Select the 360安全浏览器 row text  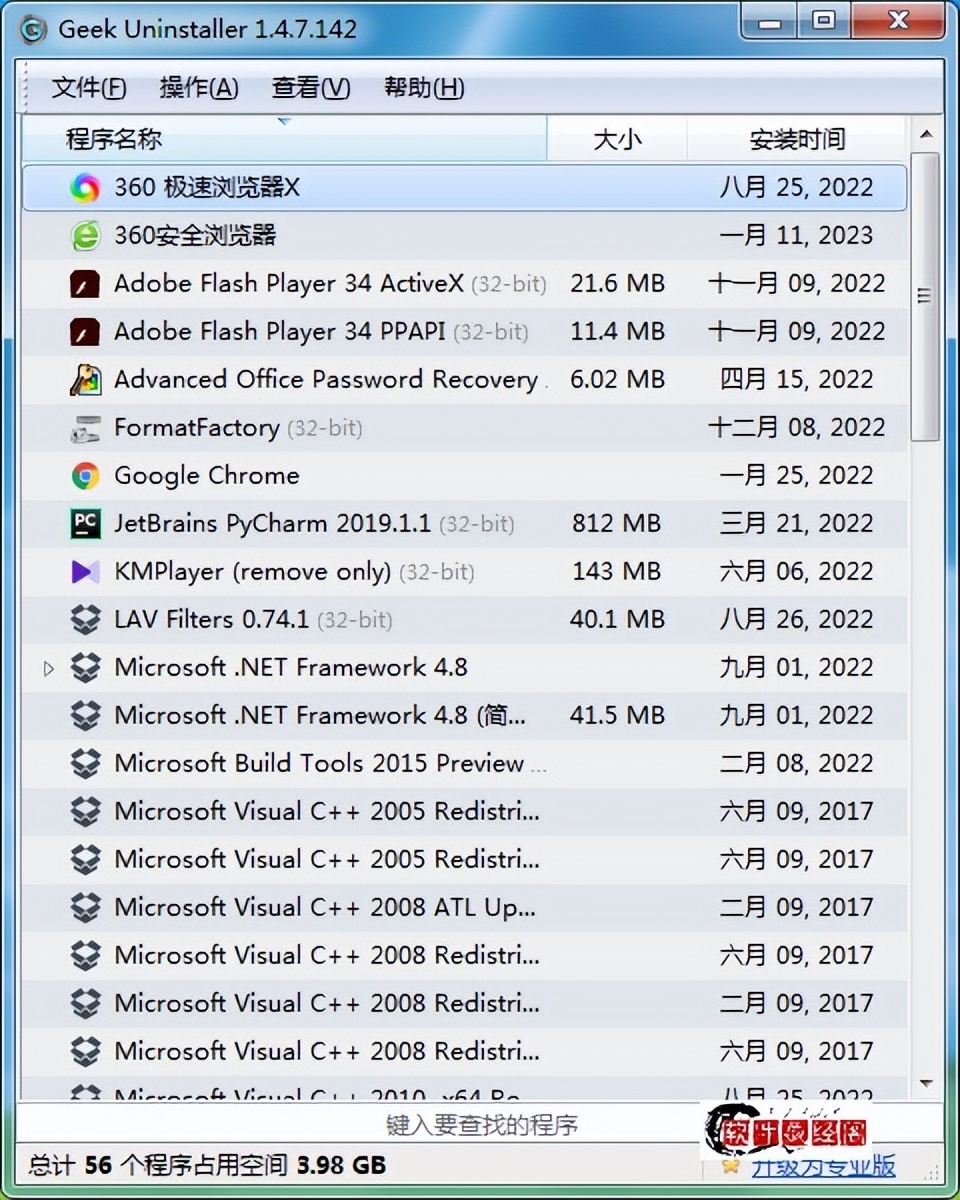(x=195, y=236)
